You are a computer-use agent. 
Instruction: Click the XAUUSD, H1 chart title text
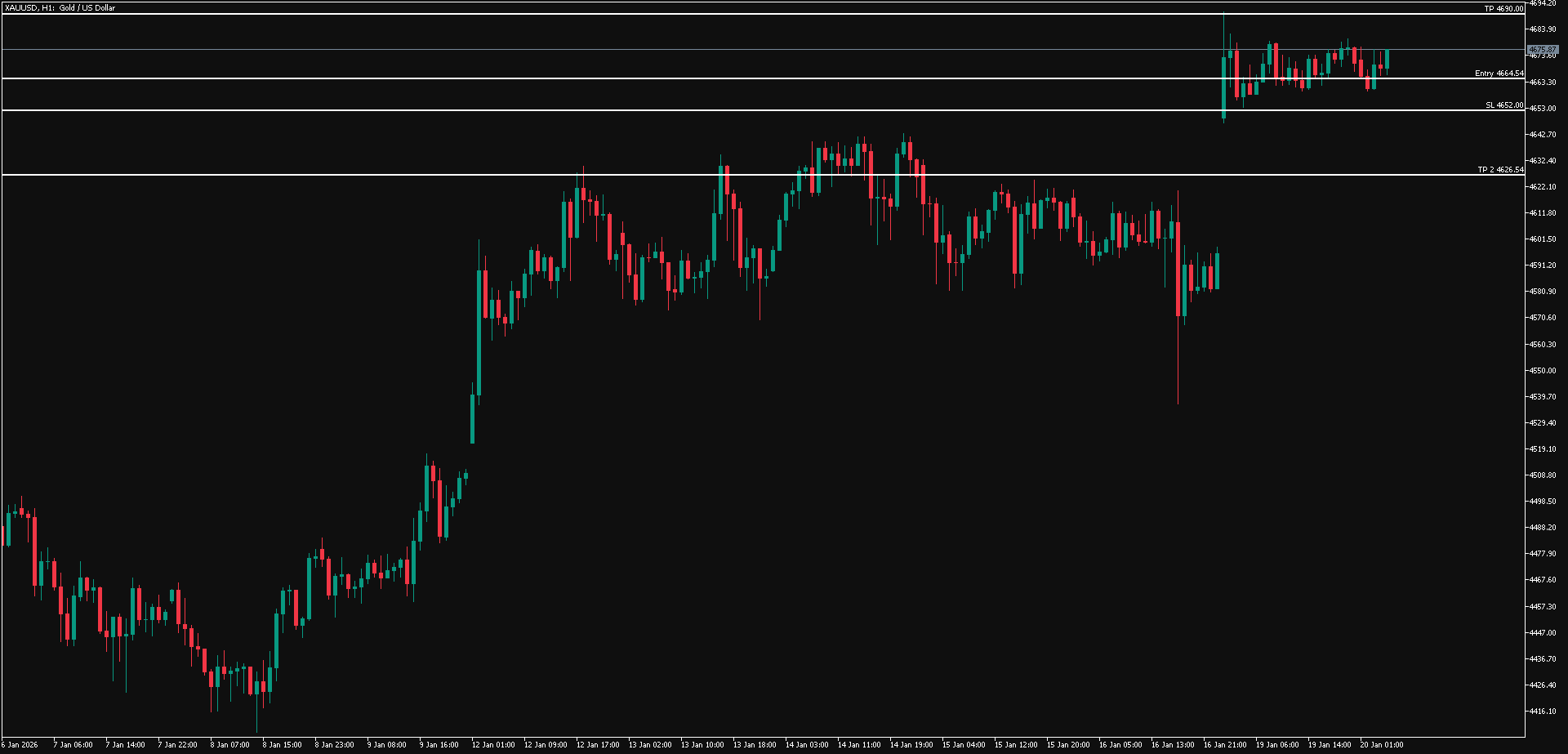pos(60,8)
